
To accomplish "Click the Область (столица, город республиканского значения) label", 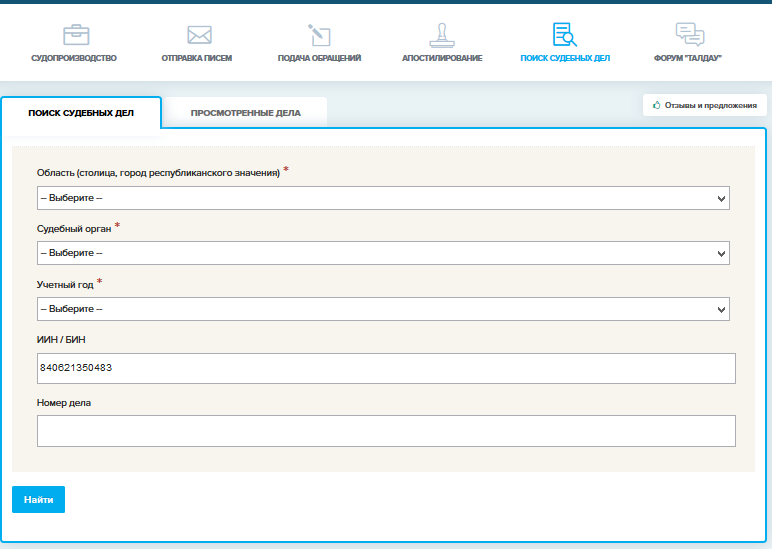I will pyautogui.click(x=158, y=173).
